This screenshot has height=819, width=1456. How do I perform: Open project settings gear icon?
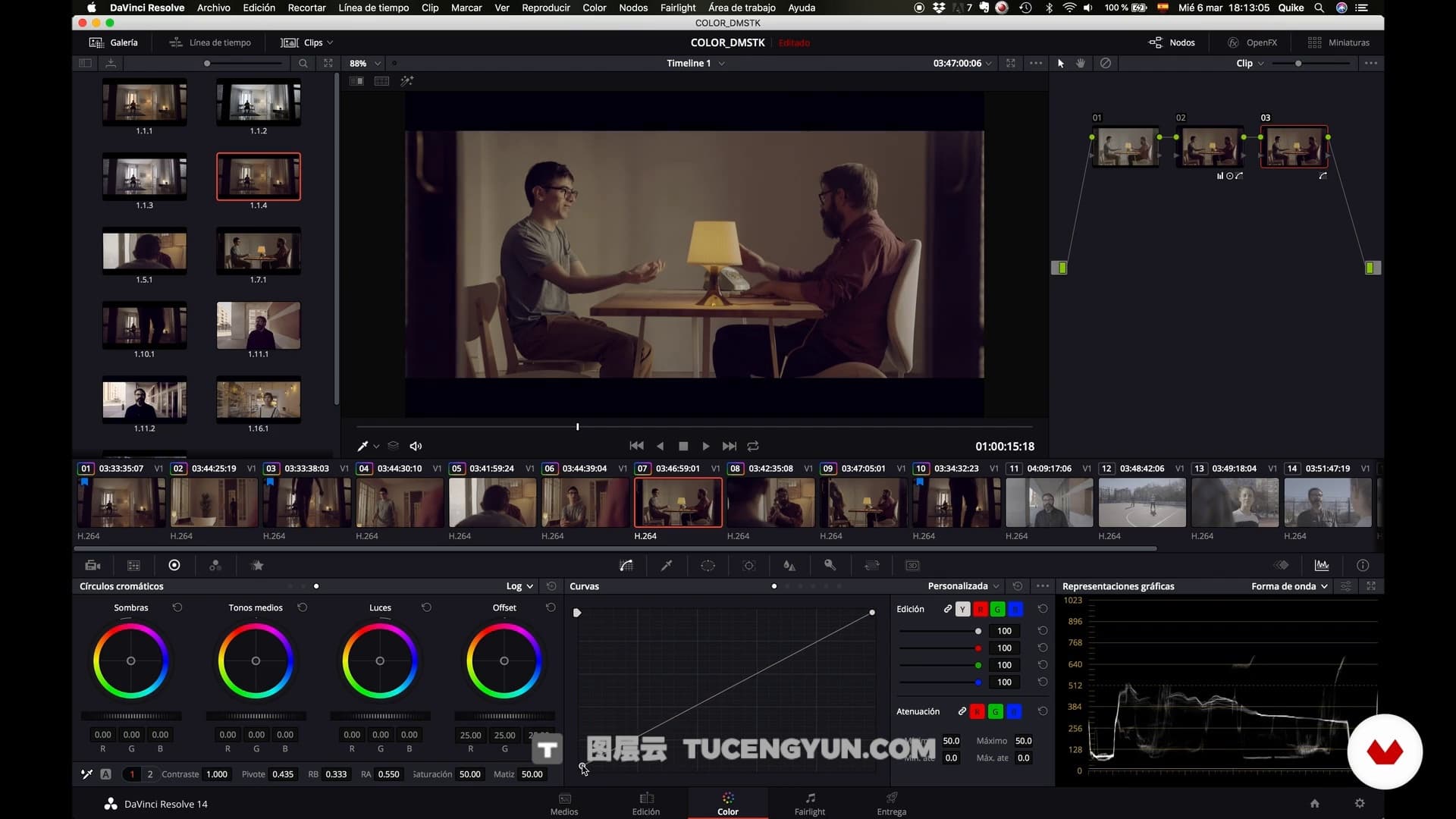point(1360,803)
